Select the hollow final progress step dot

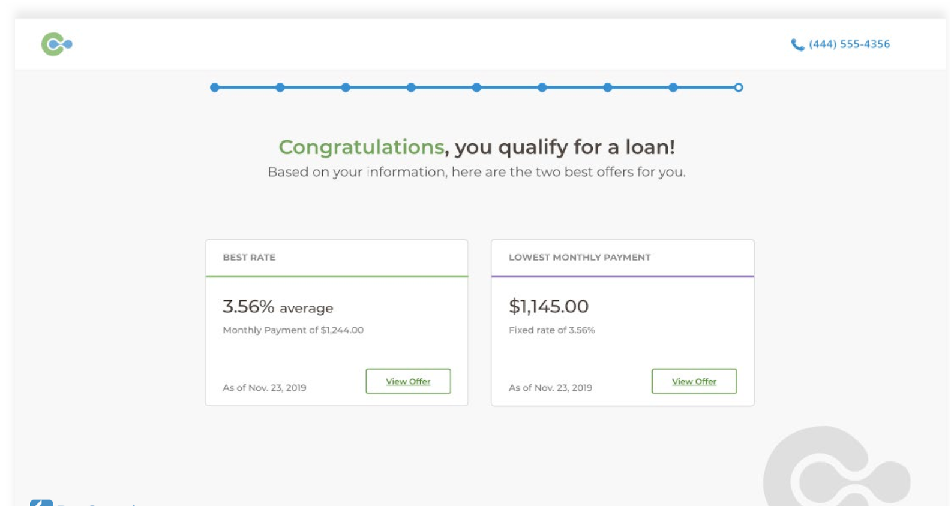click(738, 87)
